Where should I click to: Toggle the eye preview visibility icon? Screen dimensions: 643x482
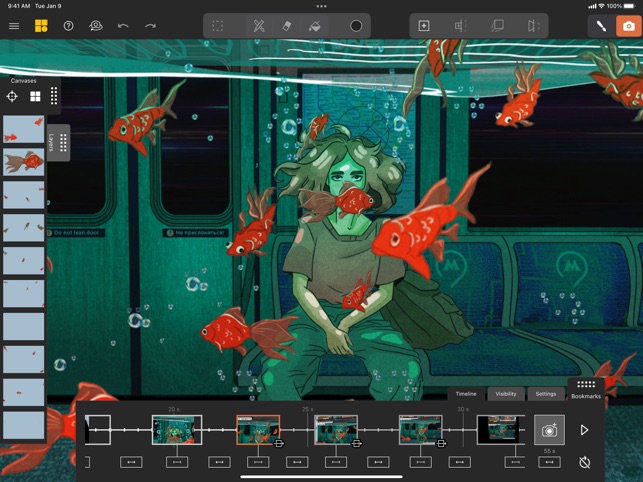96,26
